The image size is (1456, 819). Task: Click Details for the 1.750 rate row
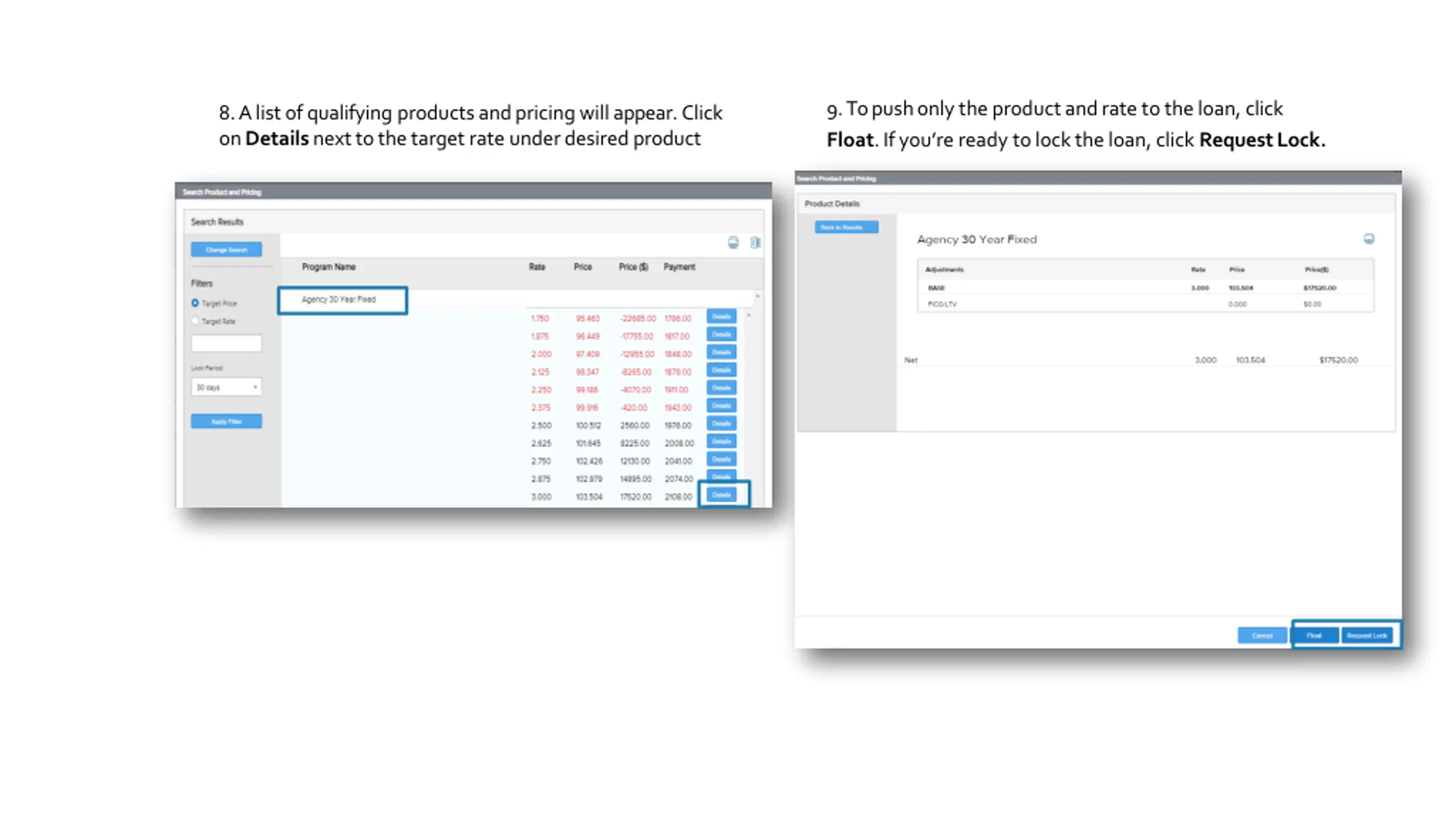tap(721, 317)
